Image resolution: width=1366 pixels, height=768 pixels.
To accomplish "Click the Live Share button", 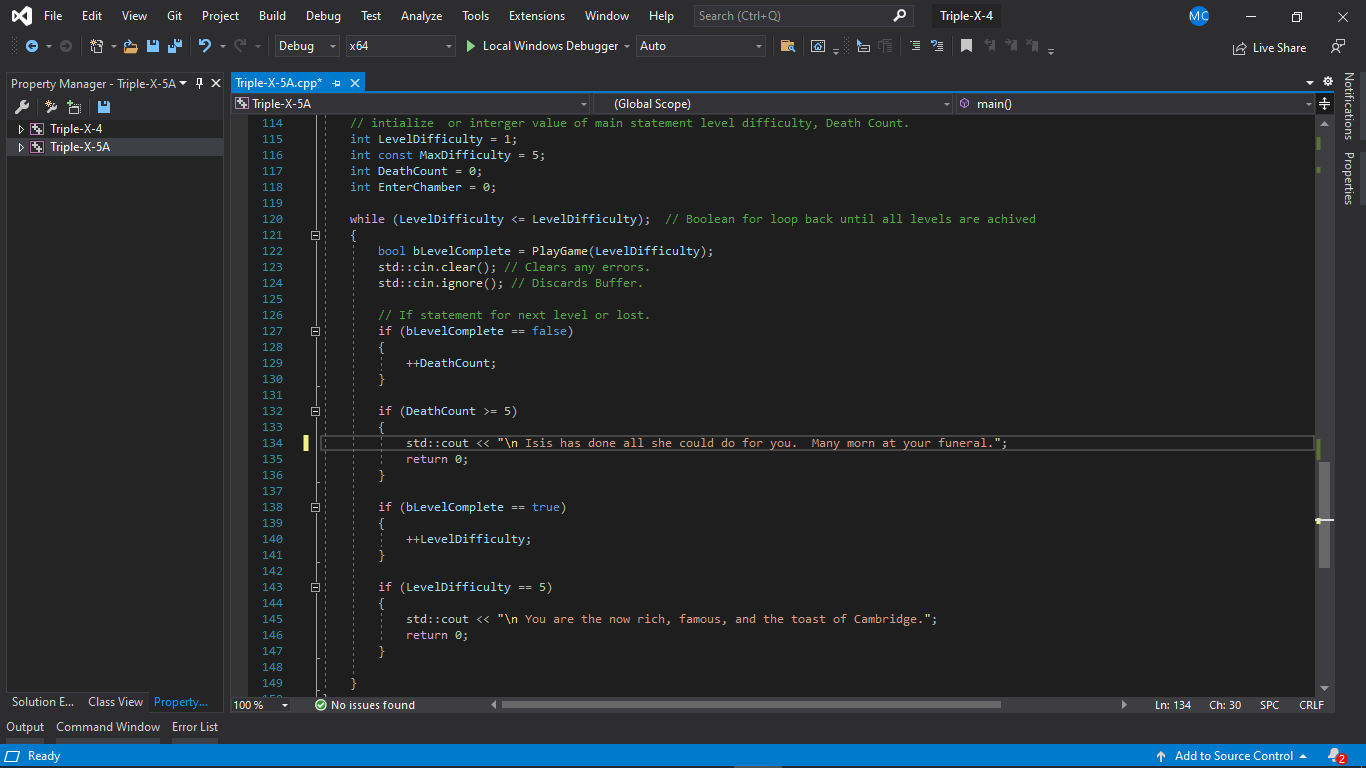I will (x=1269, y=47).
